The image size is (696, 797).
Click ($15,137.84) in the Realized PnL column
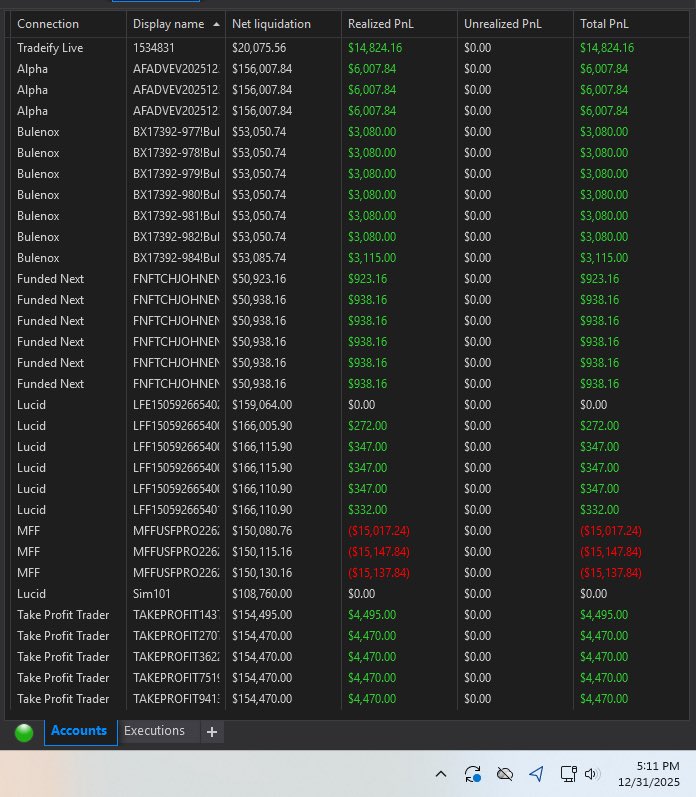tap(379, 573)
